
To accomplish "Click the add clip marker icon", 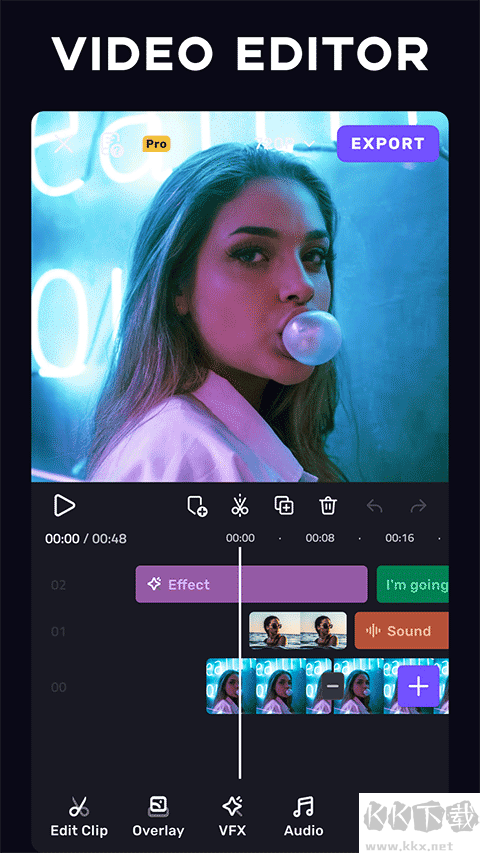I will point(197,506).
